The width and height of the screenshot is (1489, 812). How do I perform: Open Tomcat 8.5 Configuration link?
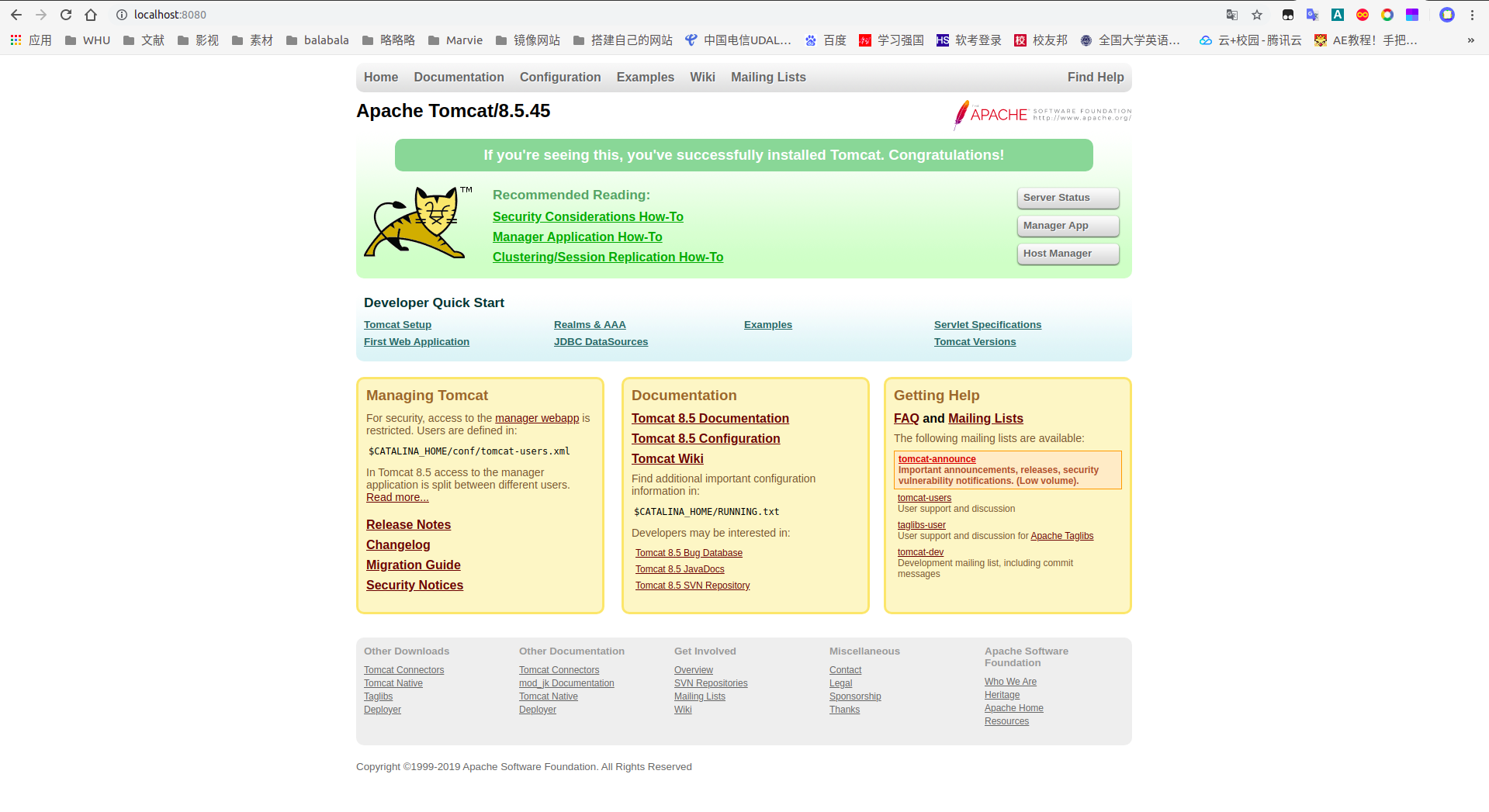pyautogui.click(x=705, y=439)
